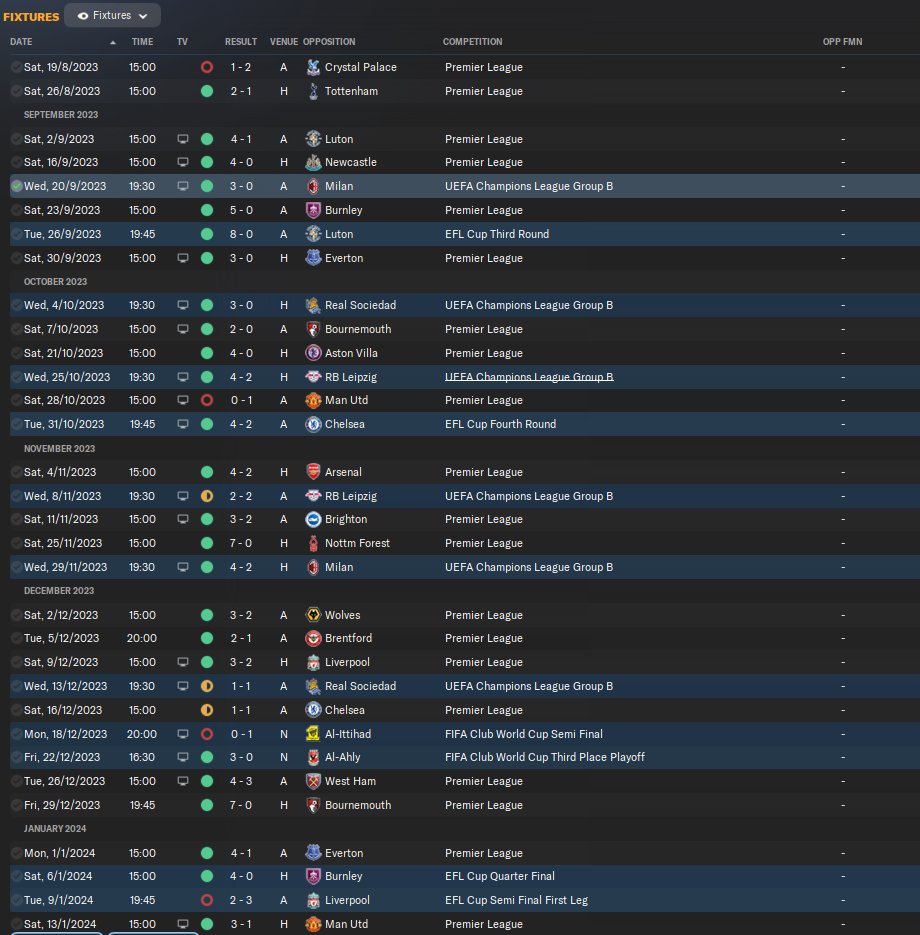The image size is (920, 935).
Task: Click Chelsea badge on 31/10/2023 row
Action: click(313, 424)
